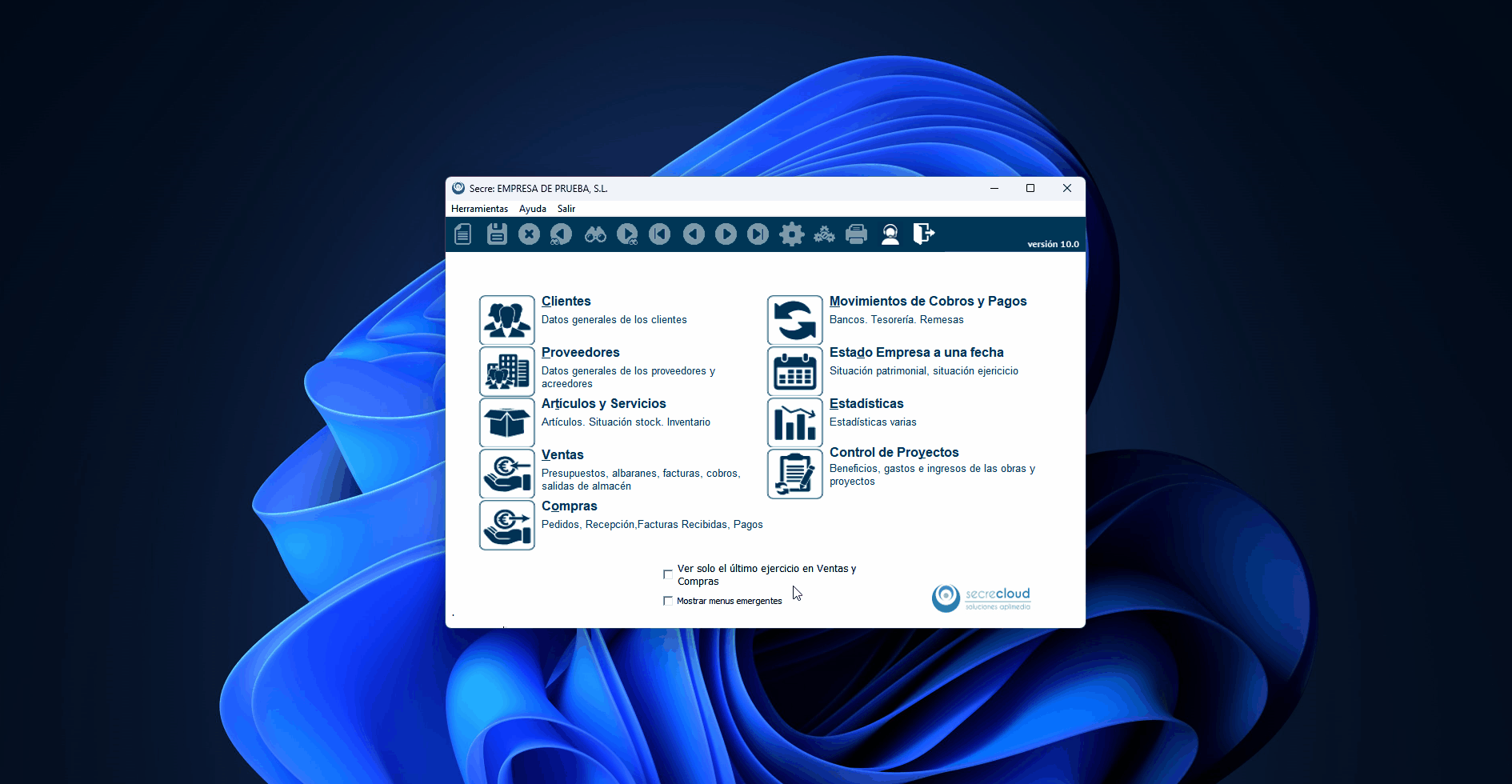Open the Artículos y Servicios box icon
The height and width of the screenshot is (784, 1512).
506,422
